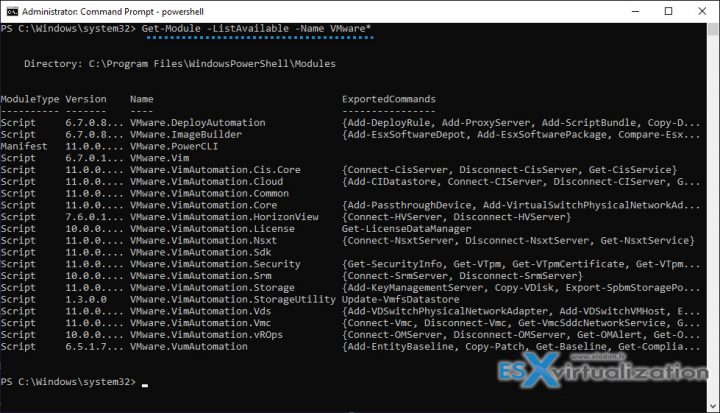Click 'VMware.Vim' module name
Screen dimensions: 720x413
point(159,158)
